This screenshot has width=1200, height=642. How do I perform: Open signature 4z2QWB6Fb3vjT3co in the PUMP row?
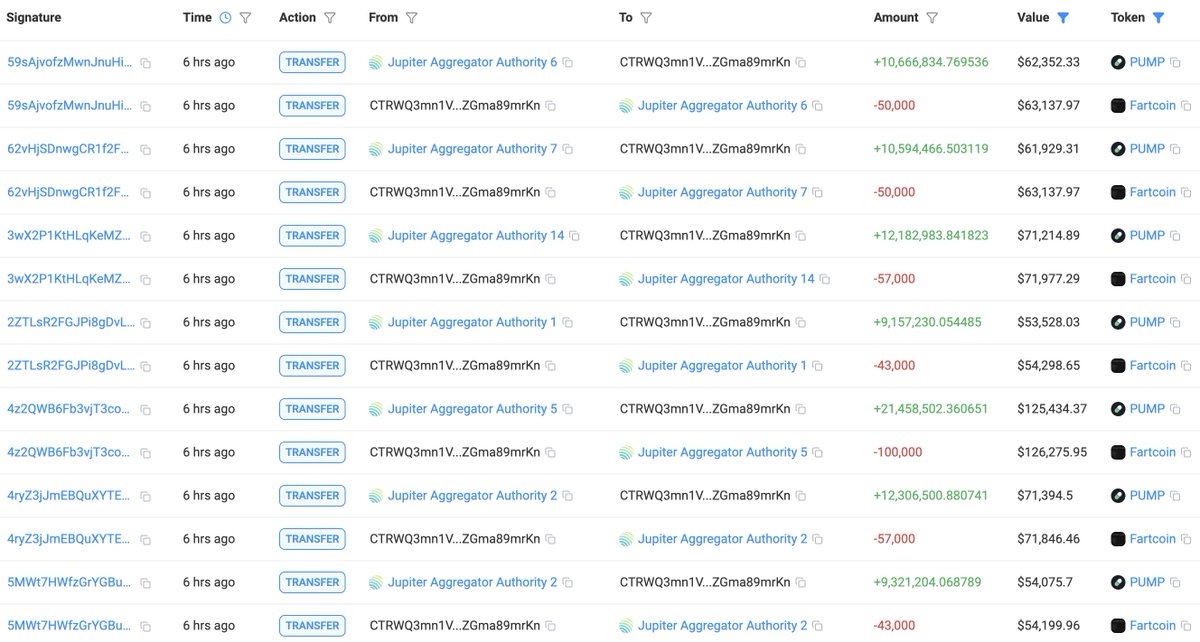coord(69,409)
